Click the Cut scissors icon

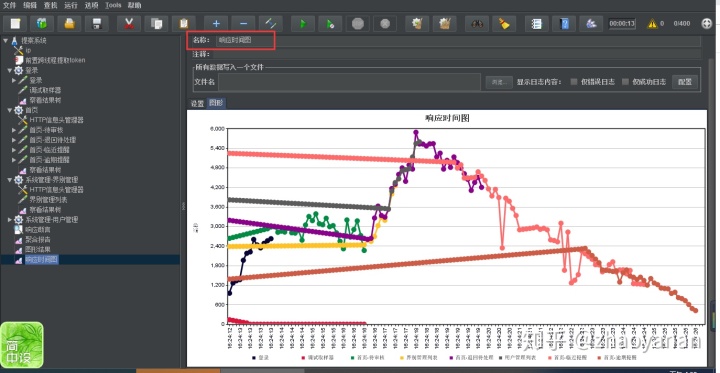point(129,23)
